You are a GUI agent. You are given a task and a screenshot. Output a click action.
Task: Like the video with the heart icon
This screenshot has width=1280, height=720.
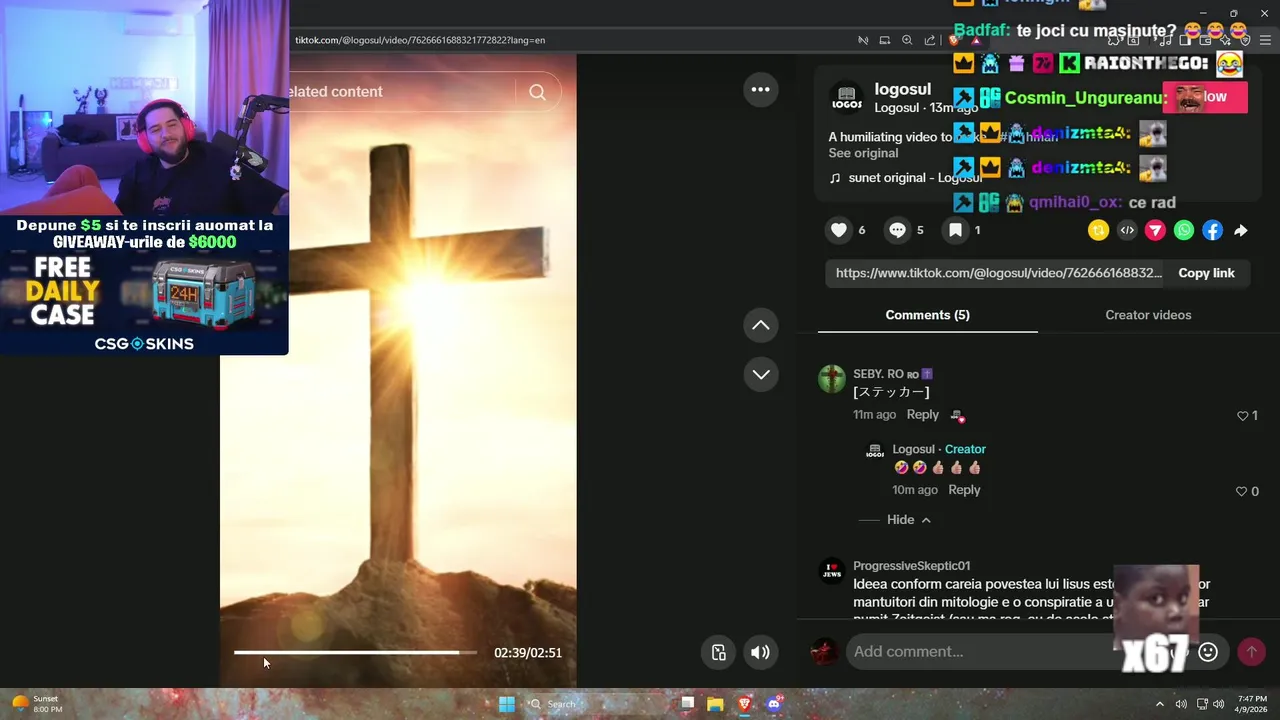pyautogui.click(x=839, y=230)
